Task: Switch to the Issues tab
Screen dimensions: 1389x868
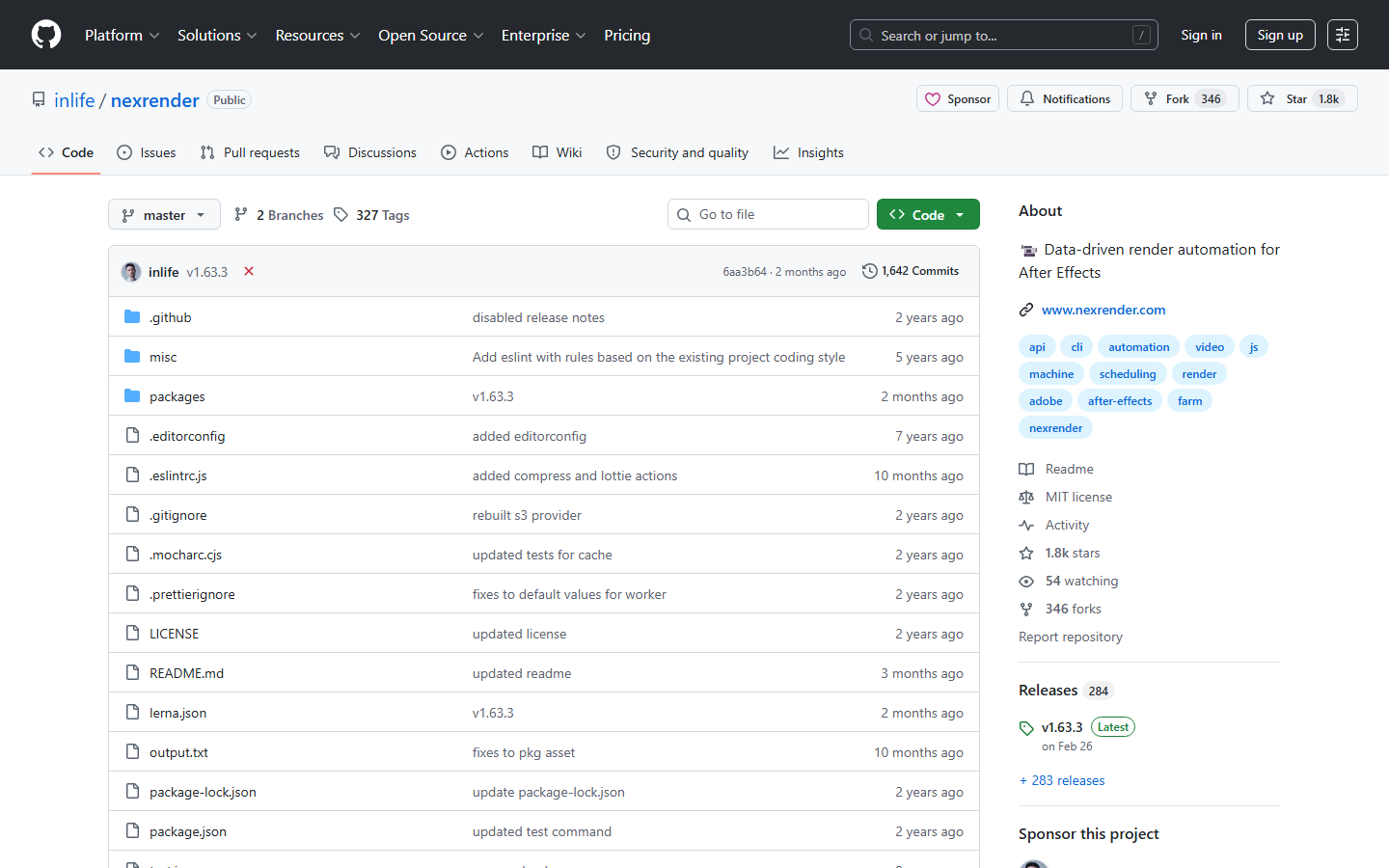Action: pos(147,152)
